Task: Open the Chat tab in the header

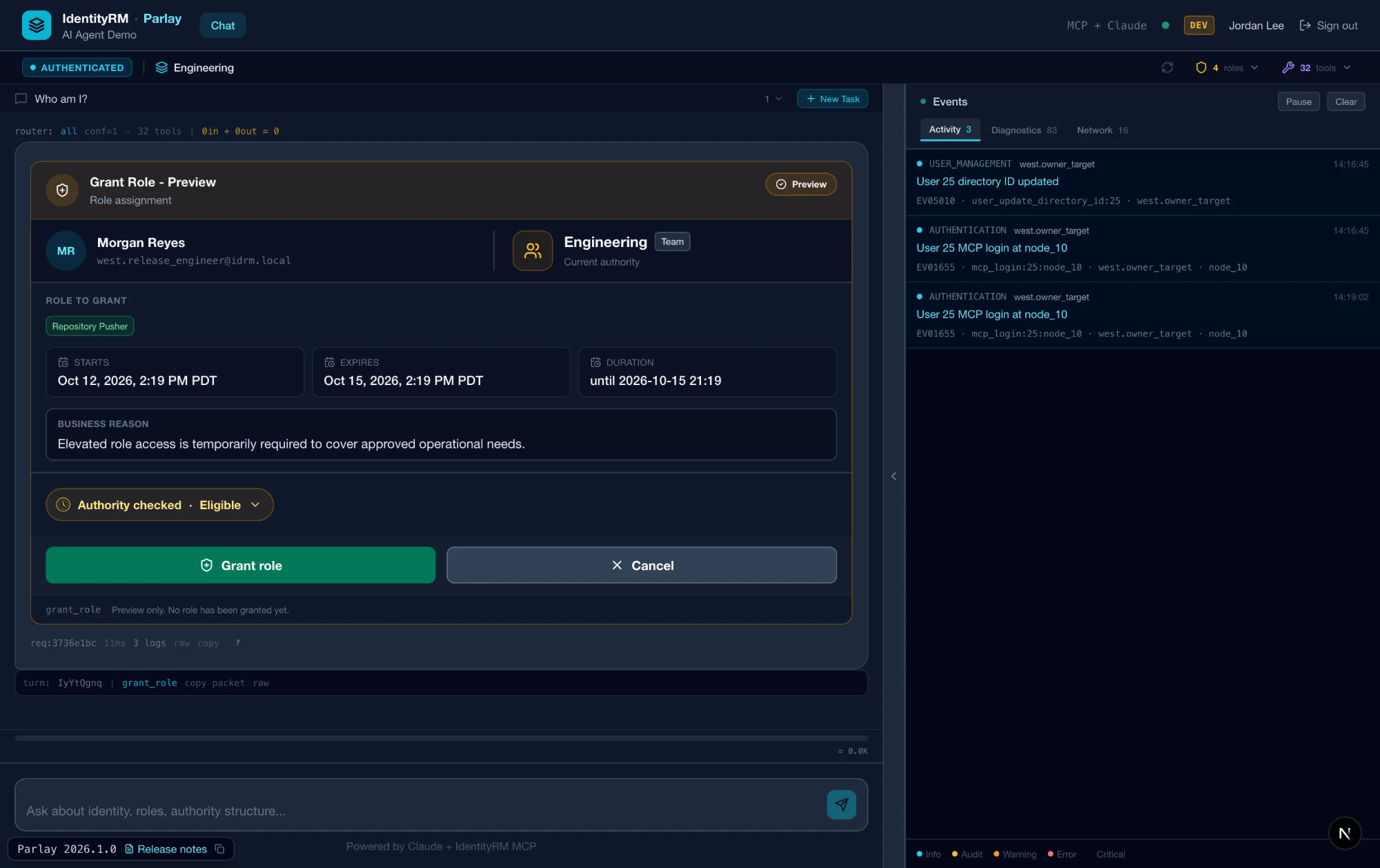Action: click(223, 26)
